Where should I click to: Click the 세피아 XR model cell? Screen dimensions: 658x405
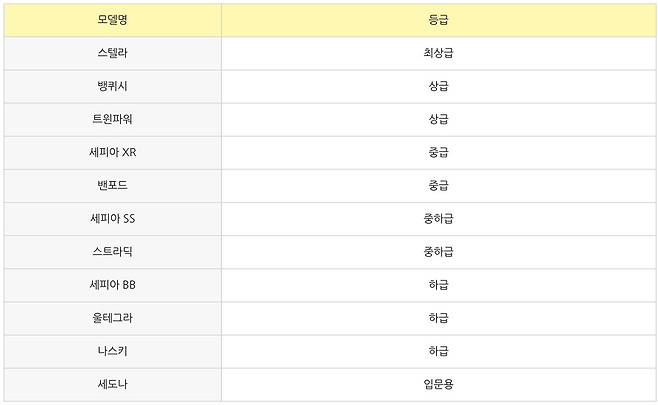tap(112, 152)
